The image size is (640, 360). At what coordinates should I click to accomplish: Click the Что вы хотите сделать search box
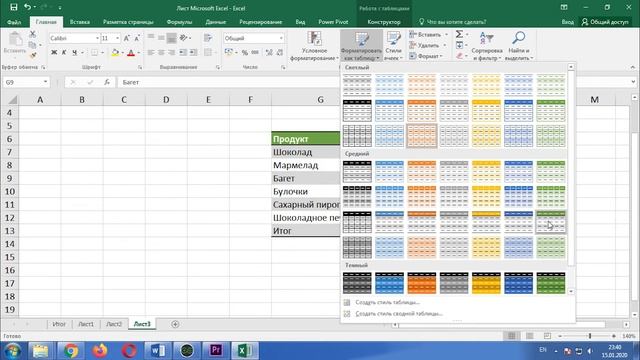[453, 22]
